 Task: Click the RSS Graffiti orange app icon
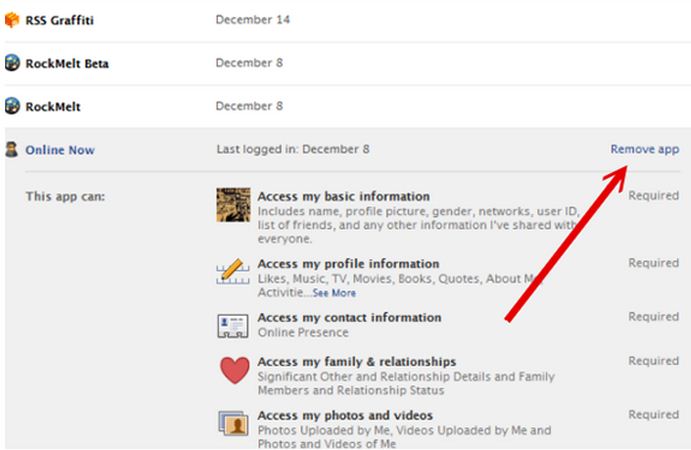[12, 19]
